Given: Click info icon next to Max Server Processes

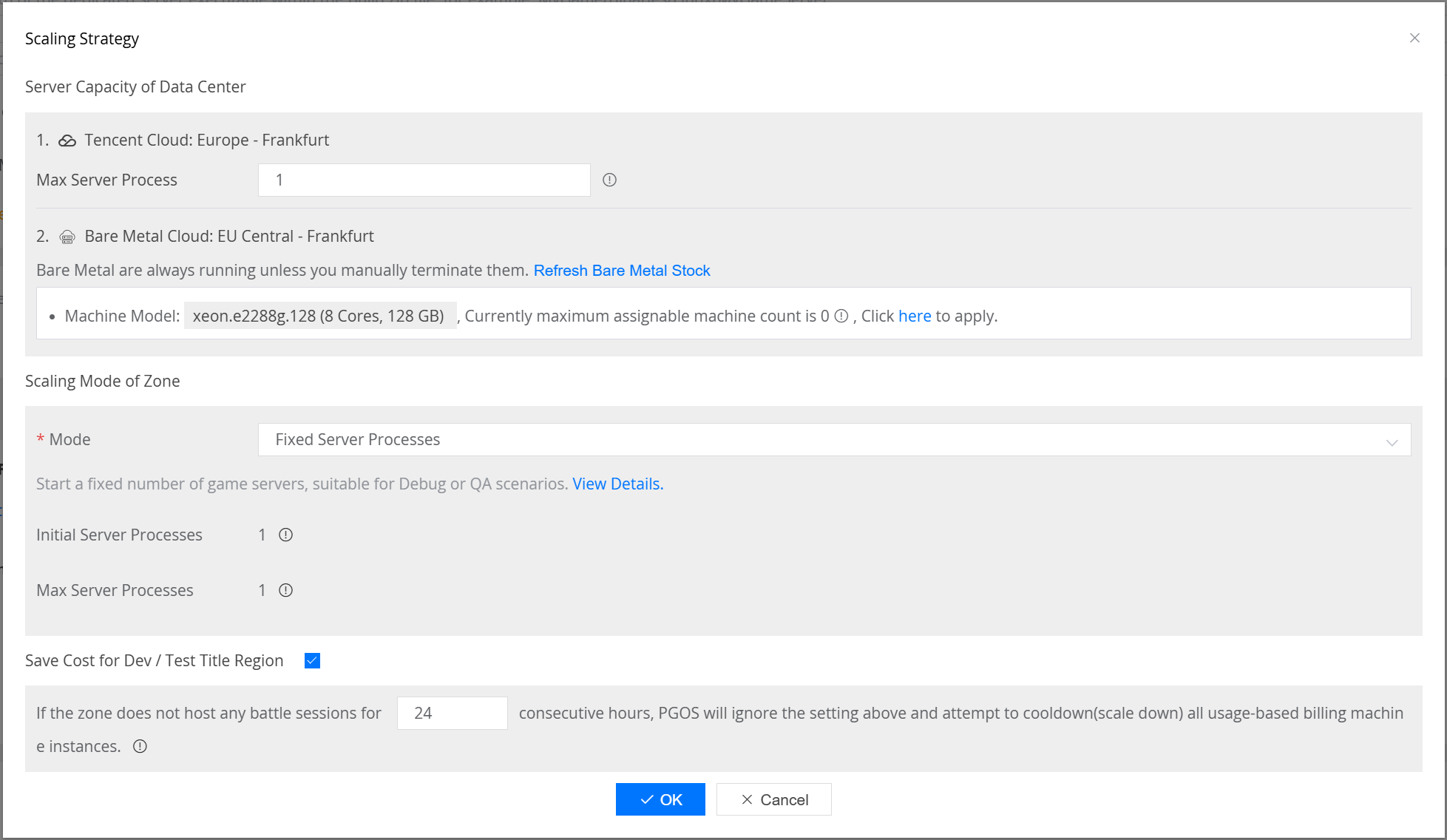Looking at the screenshot, I should 285,590.
